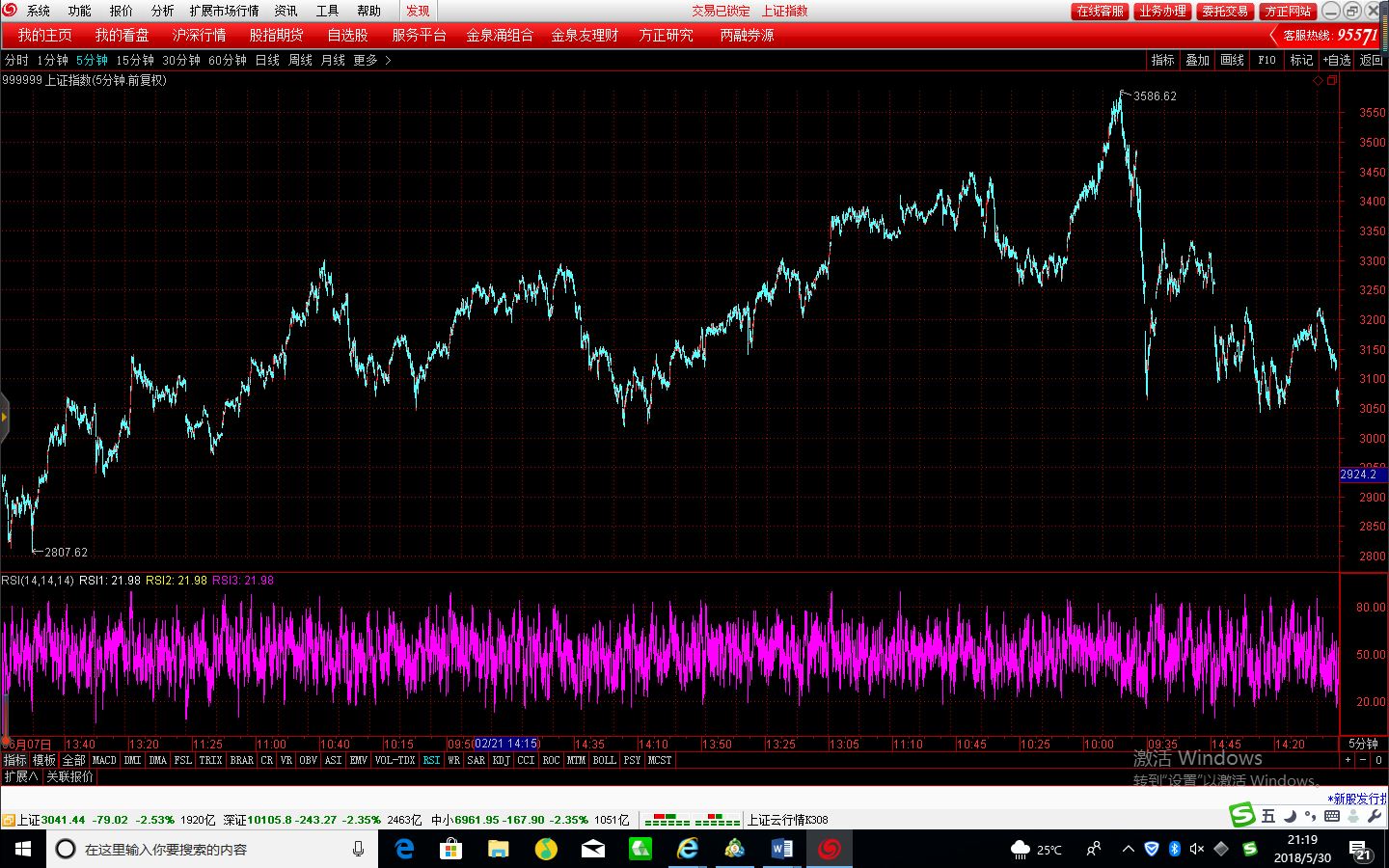Collapse the 扩展 panel
Image resolution: width=1389 pixels, height=868 pixels.
(x=21, y=776)
